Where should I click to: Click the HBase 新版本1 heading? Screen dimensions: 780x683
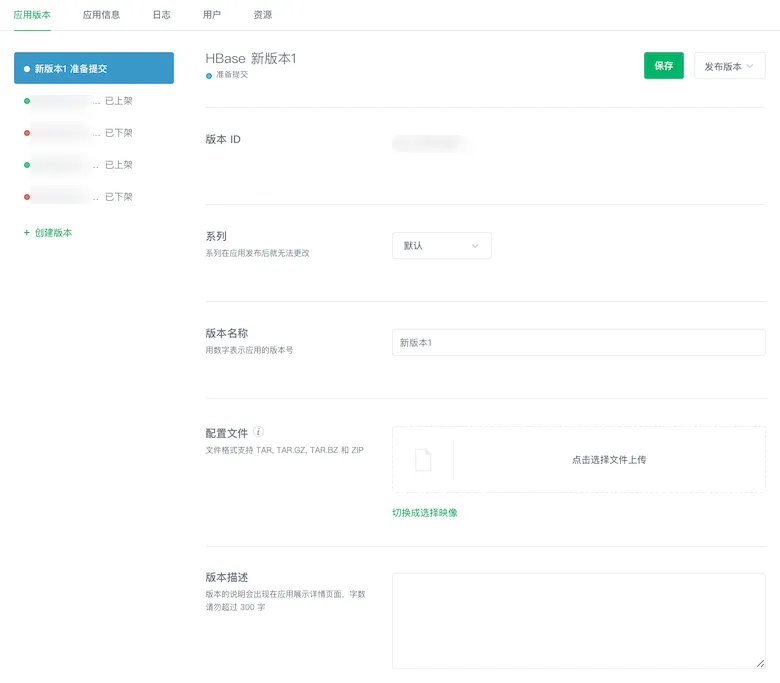(x=251, y=59)
